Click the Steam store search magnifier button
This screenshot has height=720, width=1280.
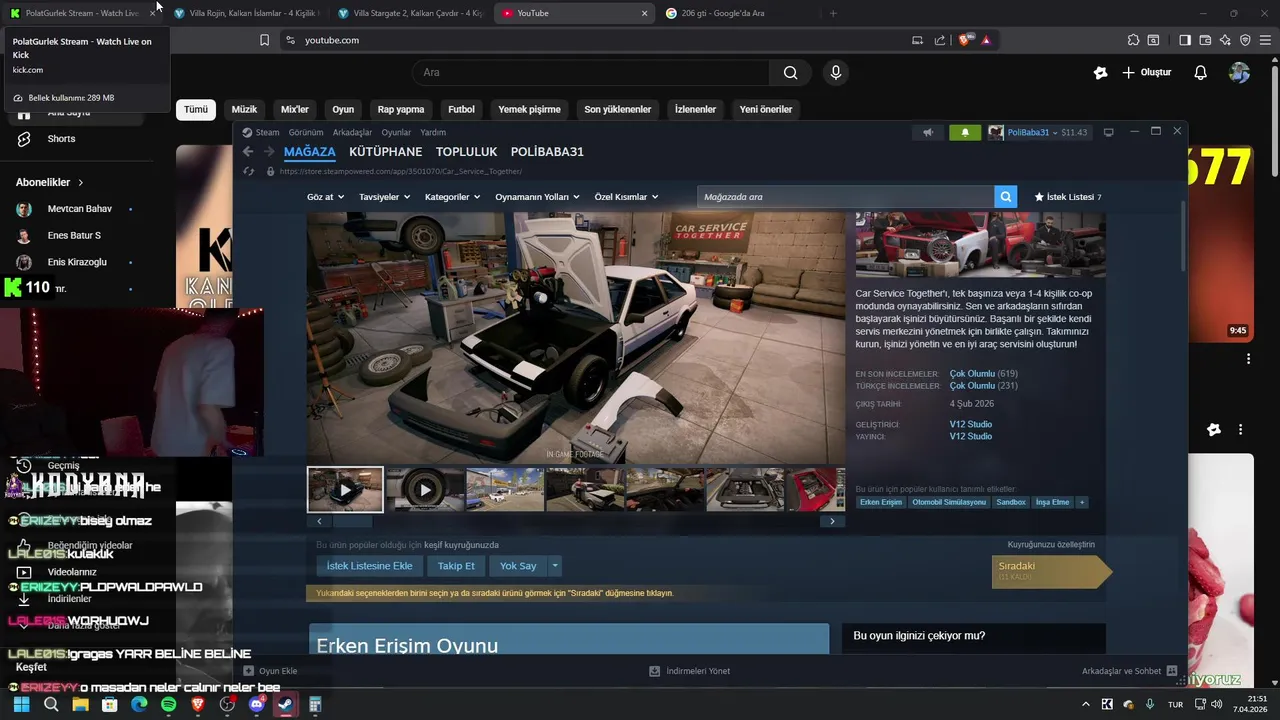click(1006, 197)
